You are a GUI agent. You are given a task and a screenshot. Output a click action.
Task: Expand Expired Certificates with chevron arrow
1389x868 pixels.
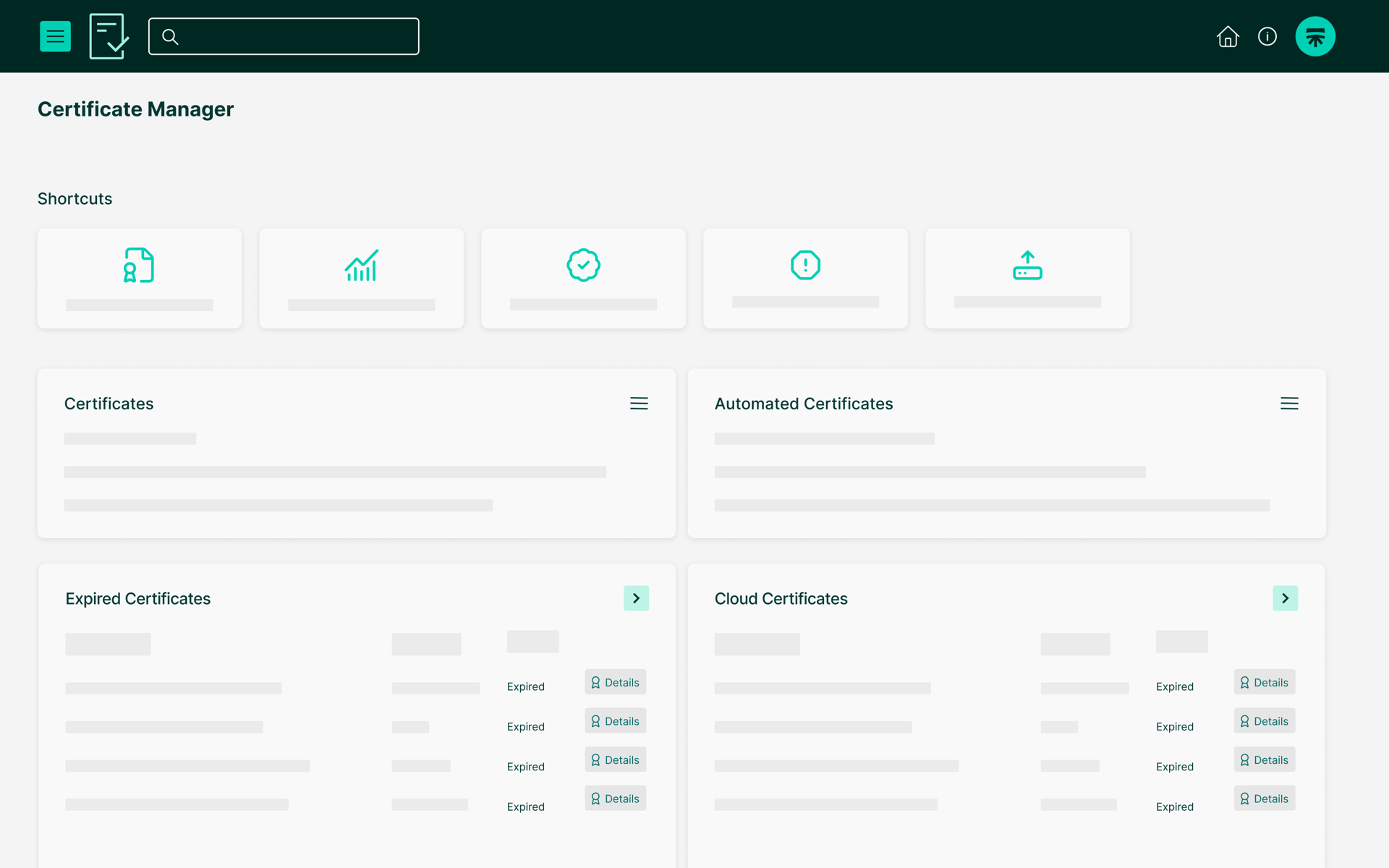[x=636, y=598]
